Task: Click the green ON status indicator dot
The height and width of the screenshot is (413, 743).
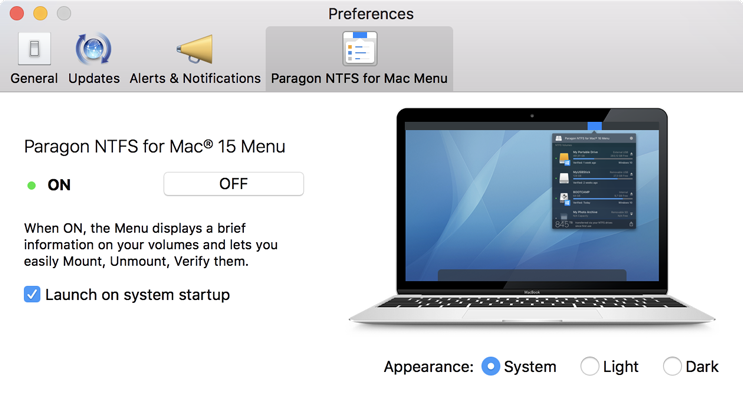Action: point(31,185)
